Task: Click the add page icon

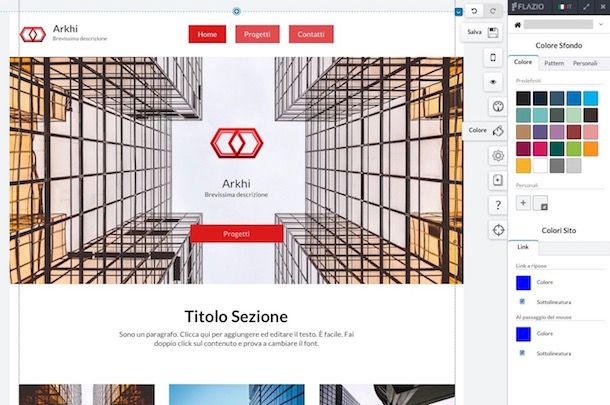Action: tap(498, 180)
